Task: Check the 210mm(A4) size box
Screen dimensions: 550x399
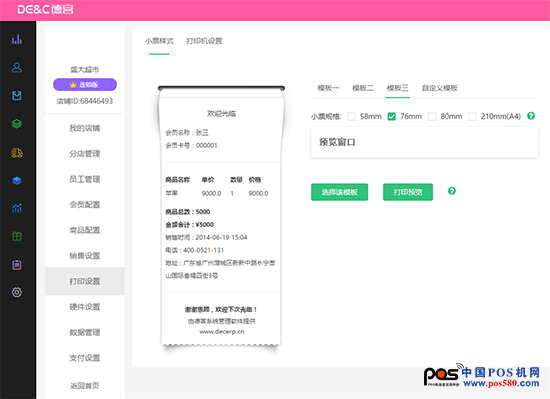Action: click(472, 116)
